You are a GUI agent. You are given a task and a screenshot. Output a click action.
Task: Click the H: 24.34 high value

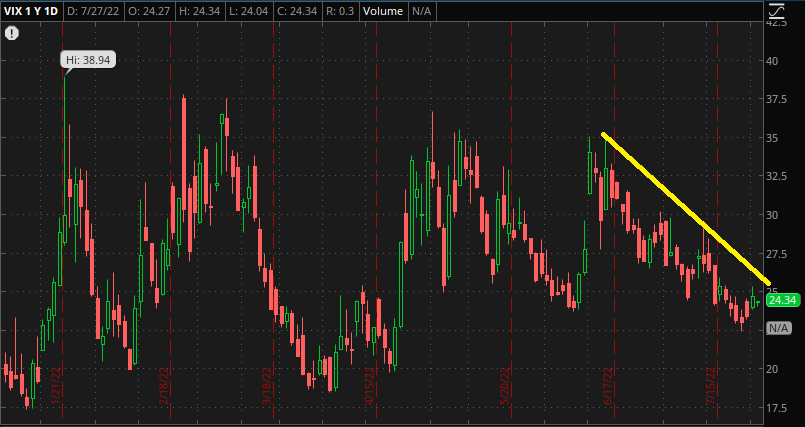(x=200, y=11)
